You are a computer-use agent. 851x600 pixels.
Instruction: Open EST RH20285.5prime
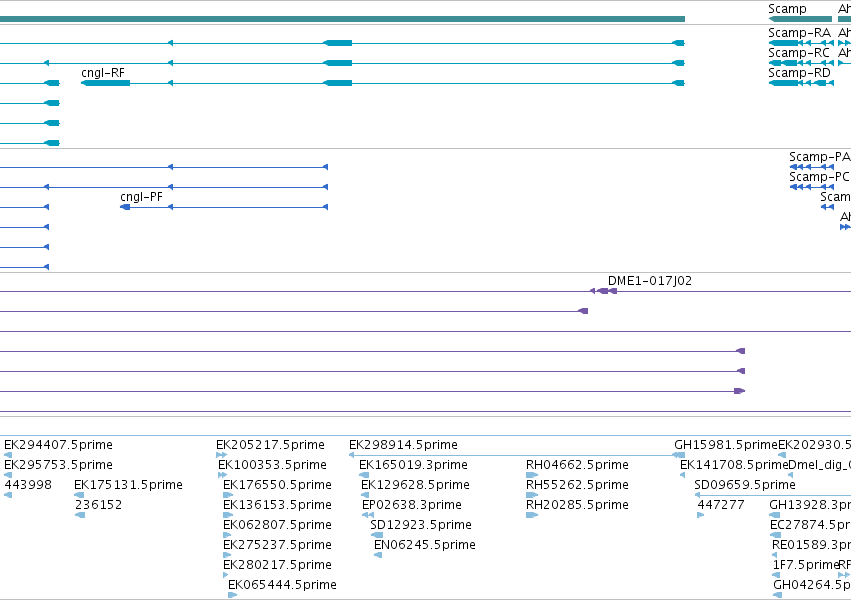577,505
